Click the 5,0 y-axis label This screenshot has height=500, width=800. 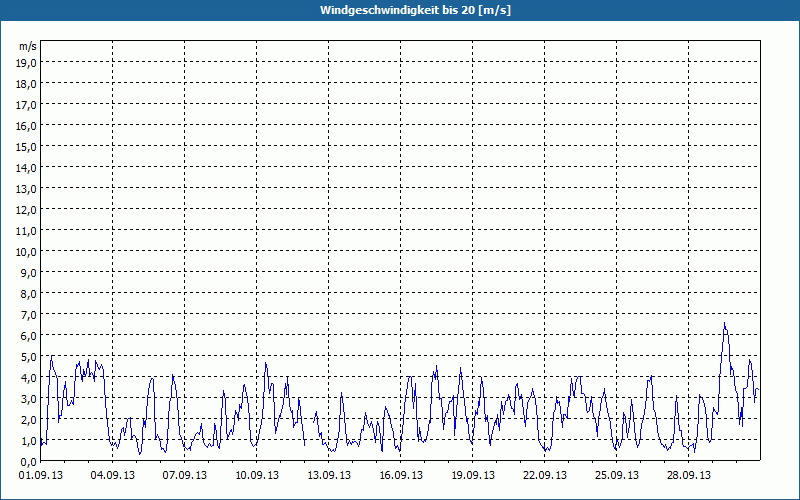(x=29, y=356)
